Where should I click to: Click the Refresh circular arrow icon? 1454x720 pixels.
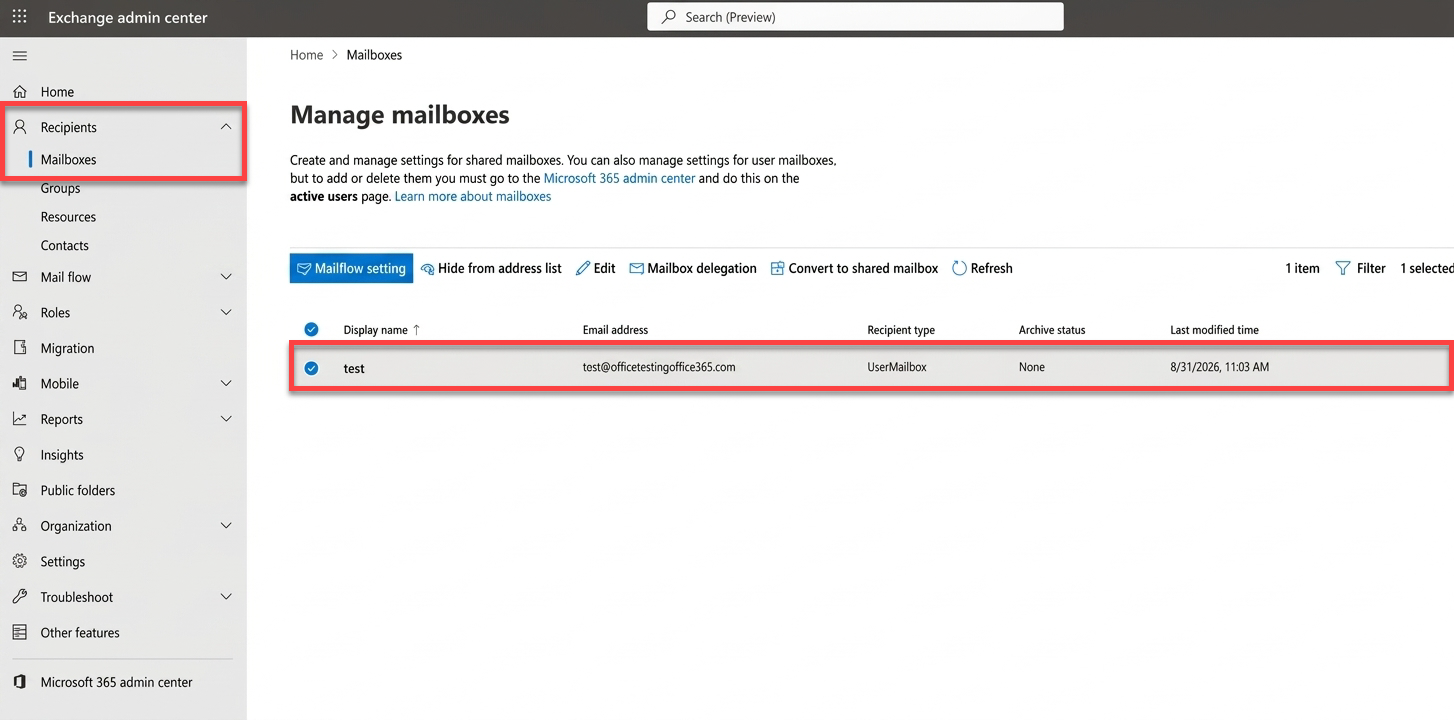959,268
